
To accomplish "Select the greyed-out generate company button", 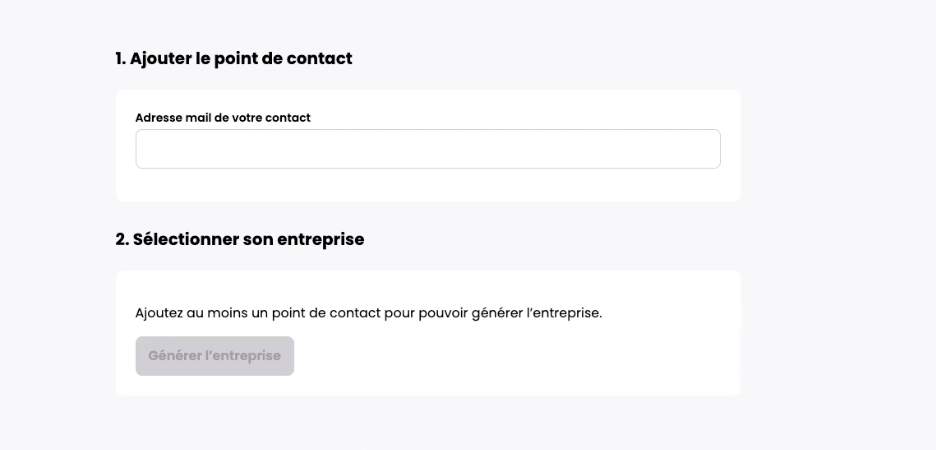I will pyautogui.click(x=215, y=356).
